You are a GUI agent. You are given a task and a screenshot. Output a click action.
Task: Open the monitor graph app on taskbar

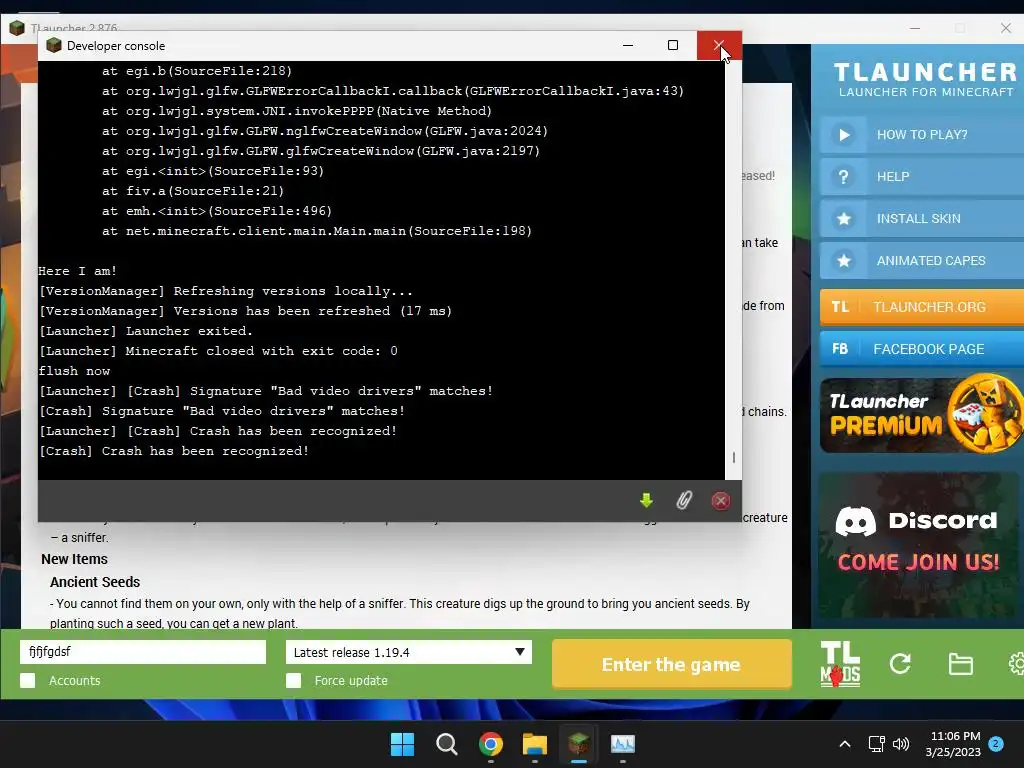(622, 744)
